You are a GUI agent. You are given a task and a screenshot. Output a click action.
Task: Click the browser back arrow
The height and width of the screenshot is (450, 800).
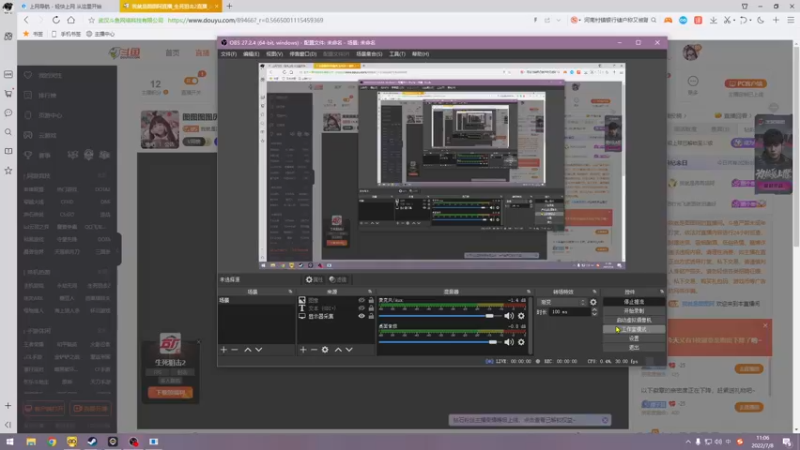27,20
